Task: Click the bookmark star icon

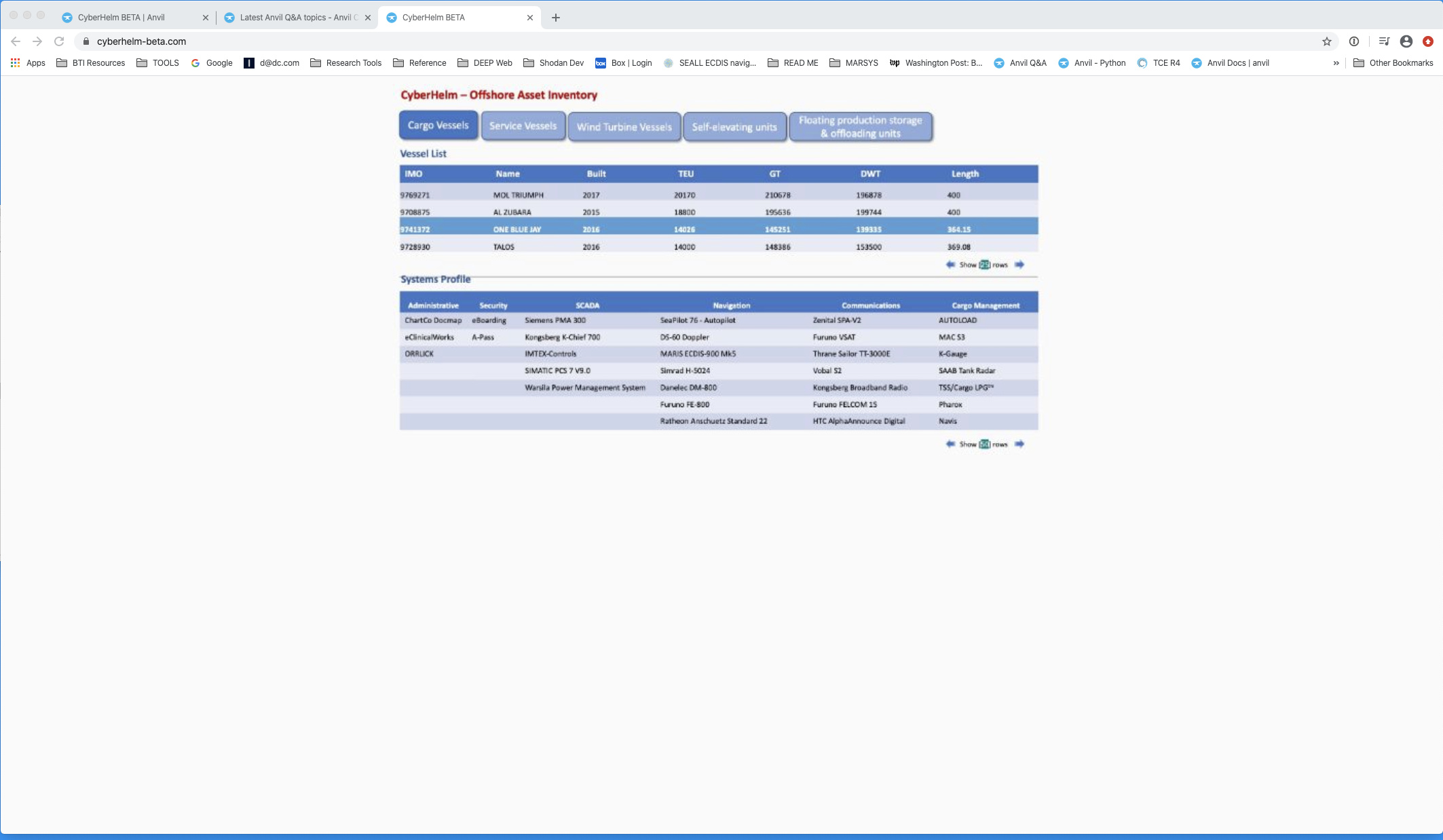Action: [1327, 41]
